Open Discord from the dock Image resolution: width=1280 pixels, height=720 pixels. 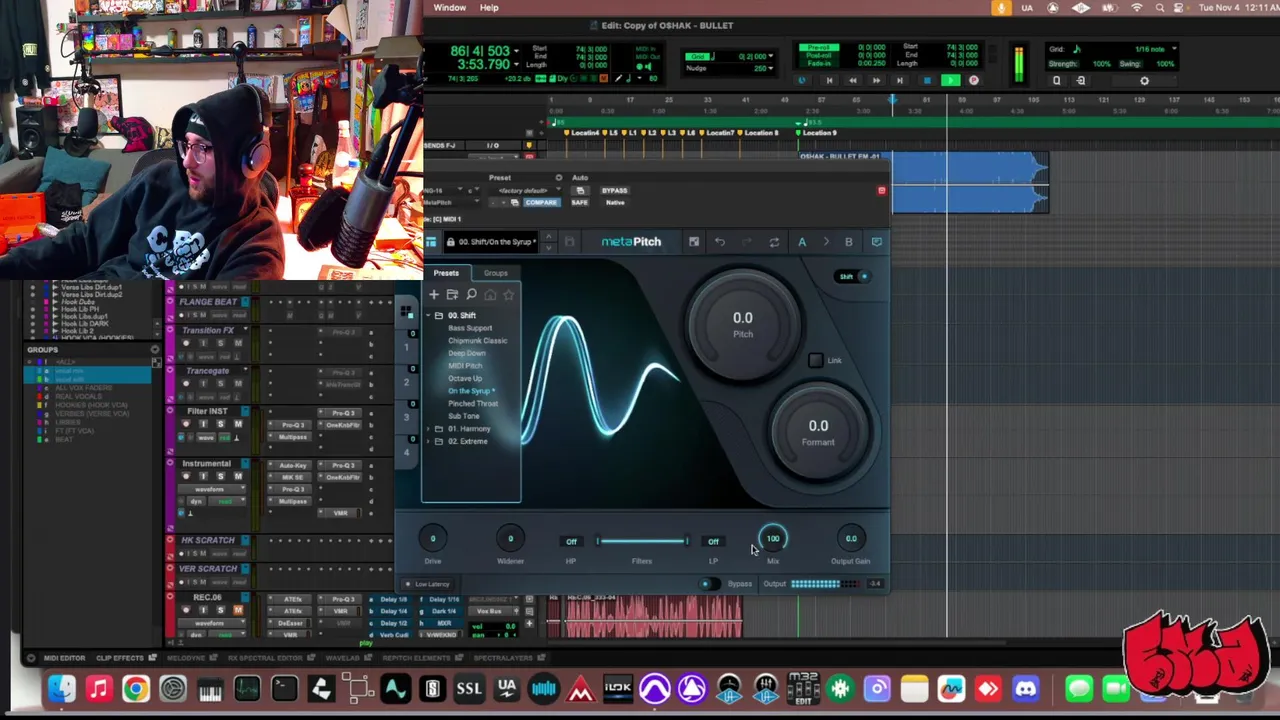coord(1026,689)
